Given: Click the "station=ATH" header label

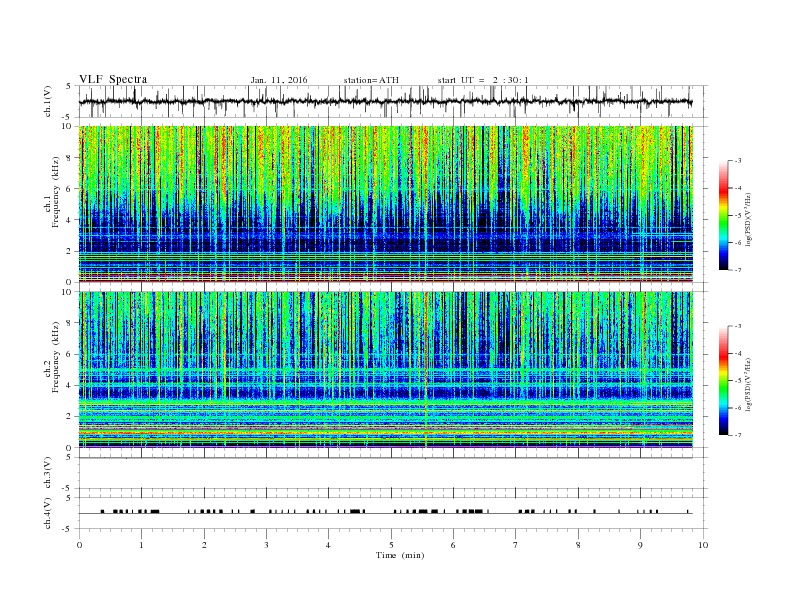Looking at the screenshot, I should (x=371, y=80).
